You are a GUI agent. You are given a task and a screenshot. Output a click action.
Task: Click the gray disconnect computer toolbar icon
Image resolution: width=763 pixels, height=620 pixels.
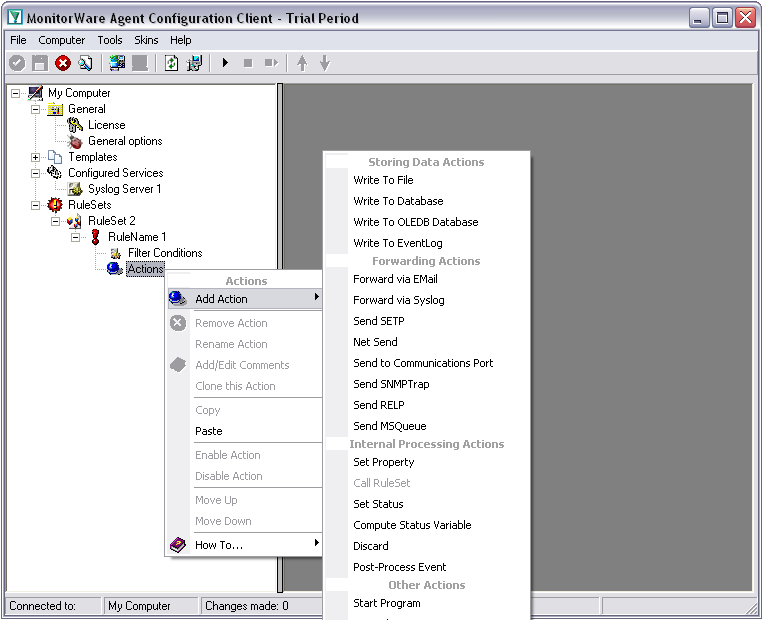click(140, 63)
